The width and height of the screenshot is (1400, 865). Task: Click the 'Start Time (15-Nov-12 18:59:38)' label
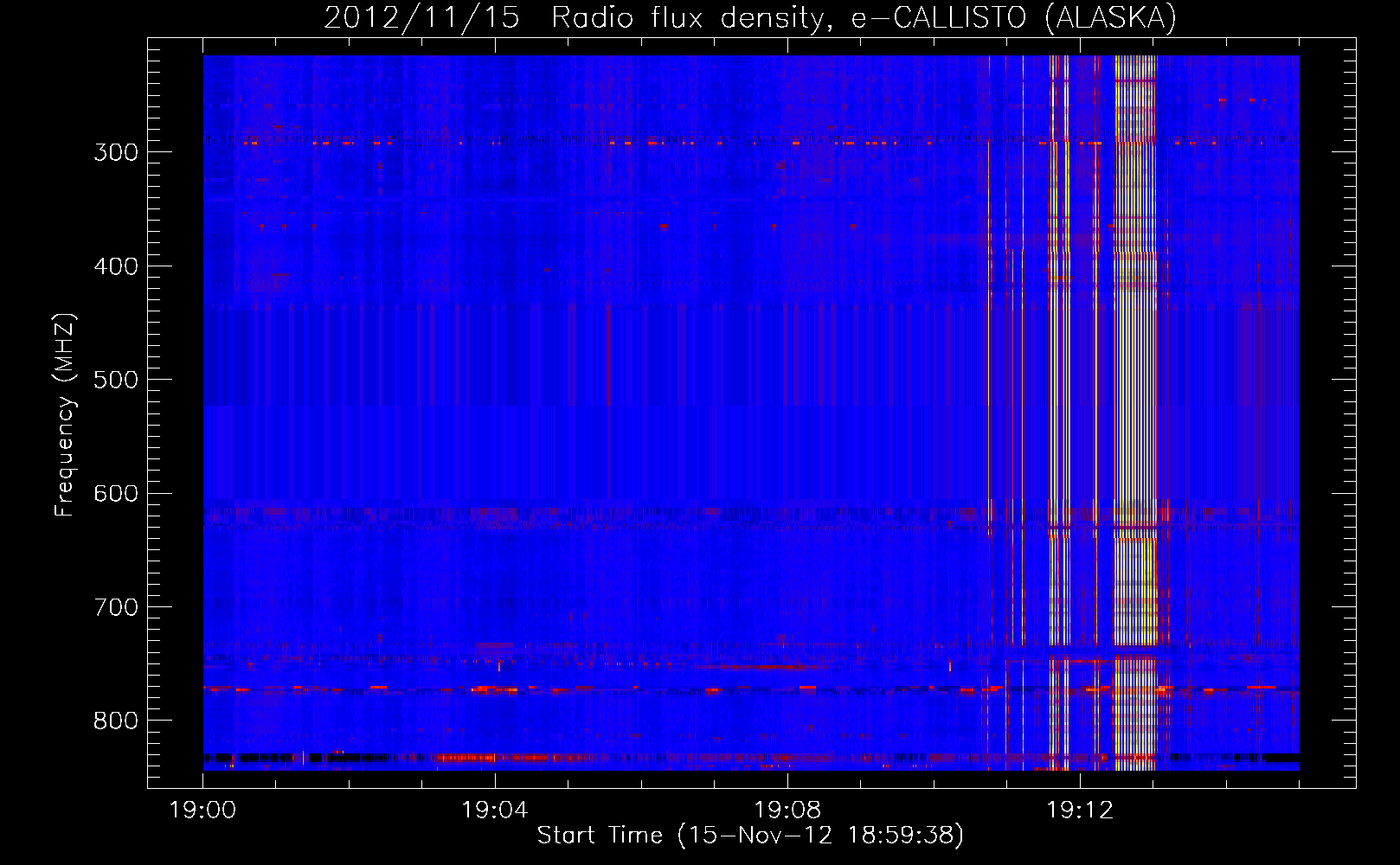(x=750, y=836)
